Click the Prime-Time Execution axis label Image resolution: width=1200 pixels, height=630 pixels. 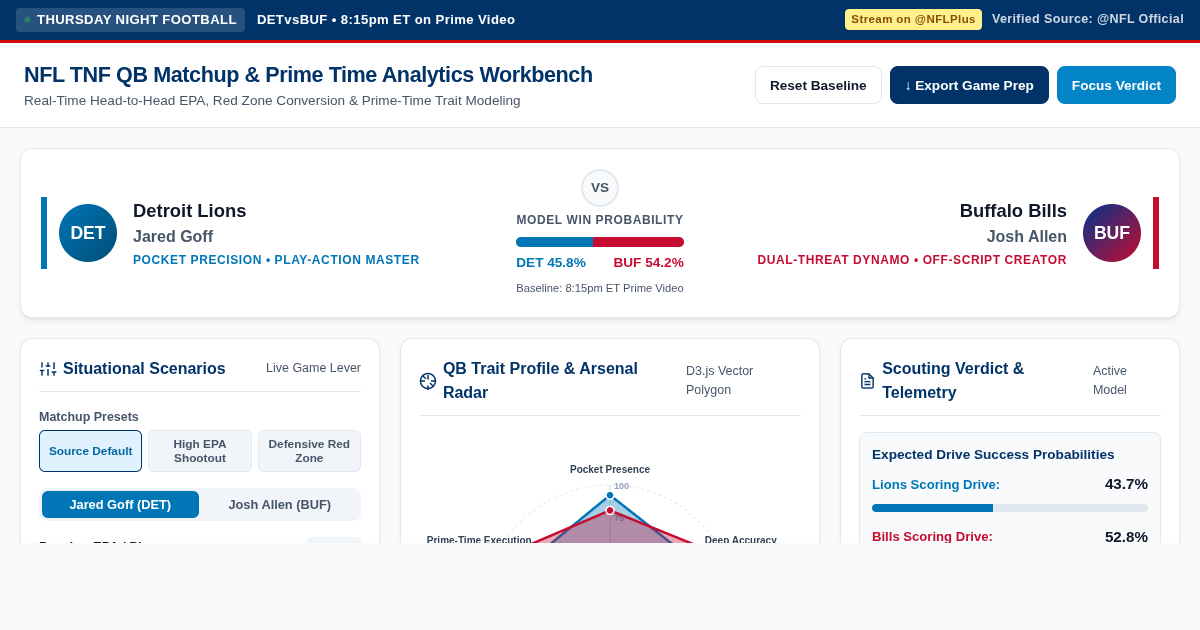click(x=479, y=539)
